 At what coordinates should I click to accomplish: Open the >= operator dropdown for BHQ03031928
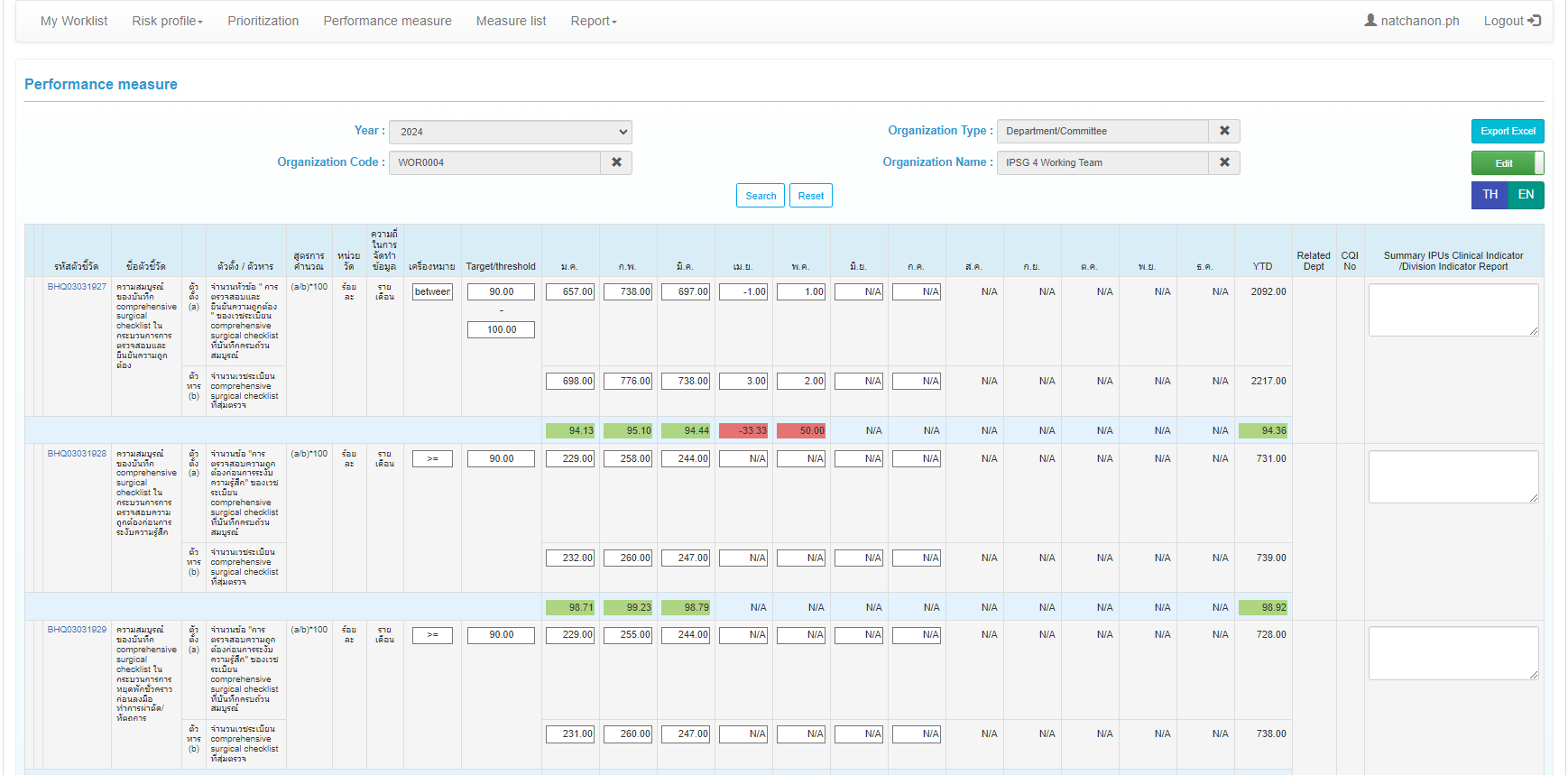(432, 458)
